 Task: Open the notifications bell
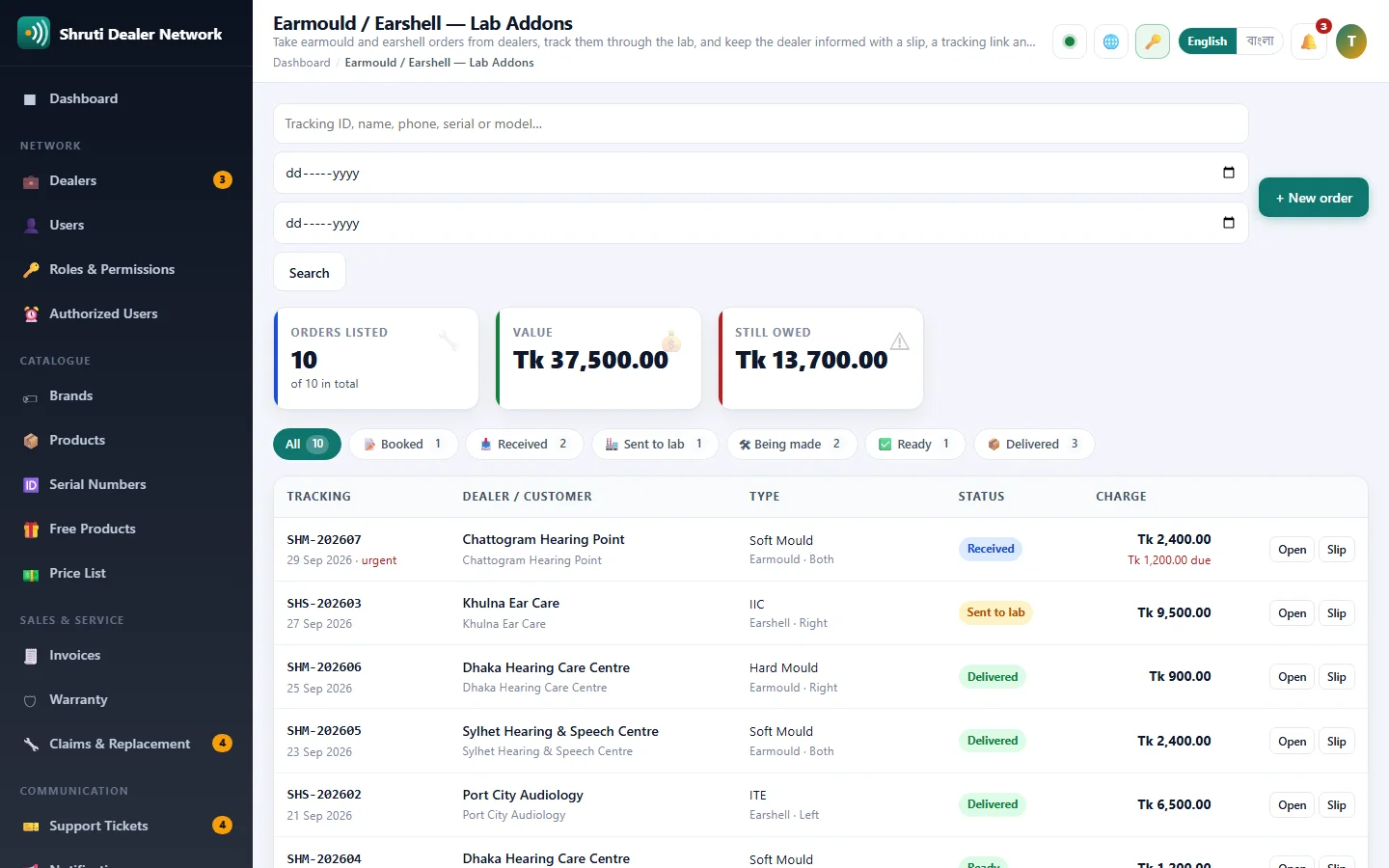click(x=1309, y=41)
